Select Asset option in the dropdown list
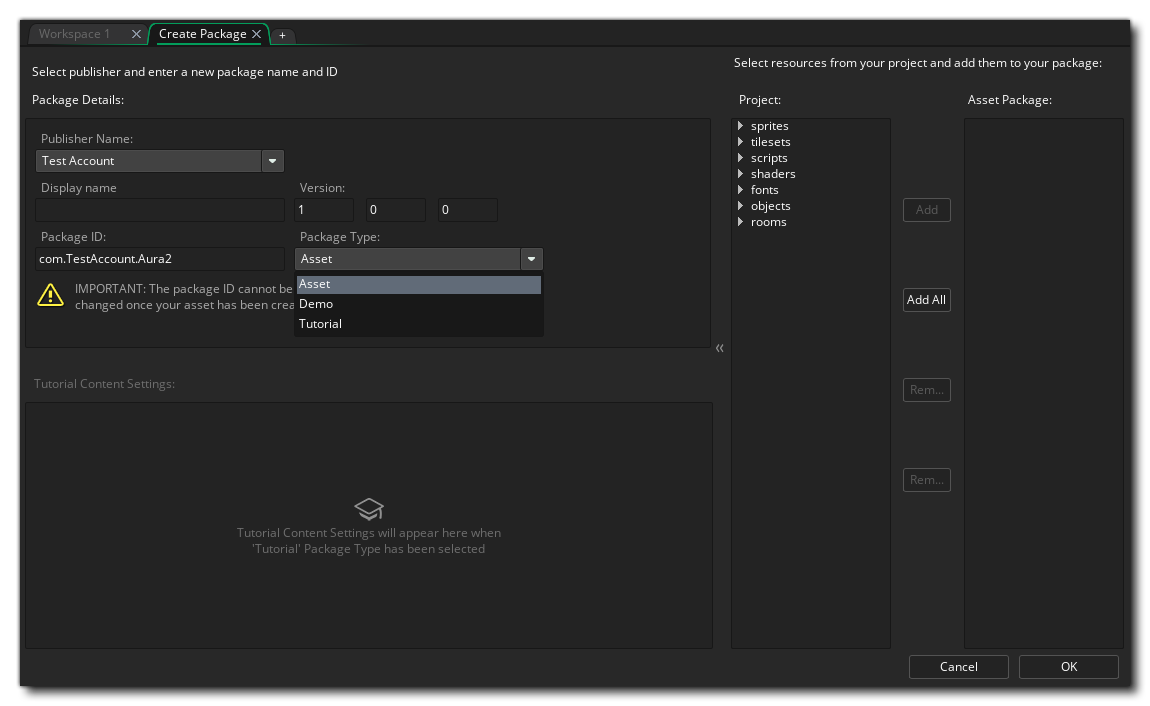The width and height of the screenshot is (1150, 706). point(314,284)
